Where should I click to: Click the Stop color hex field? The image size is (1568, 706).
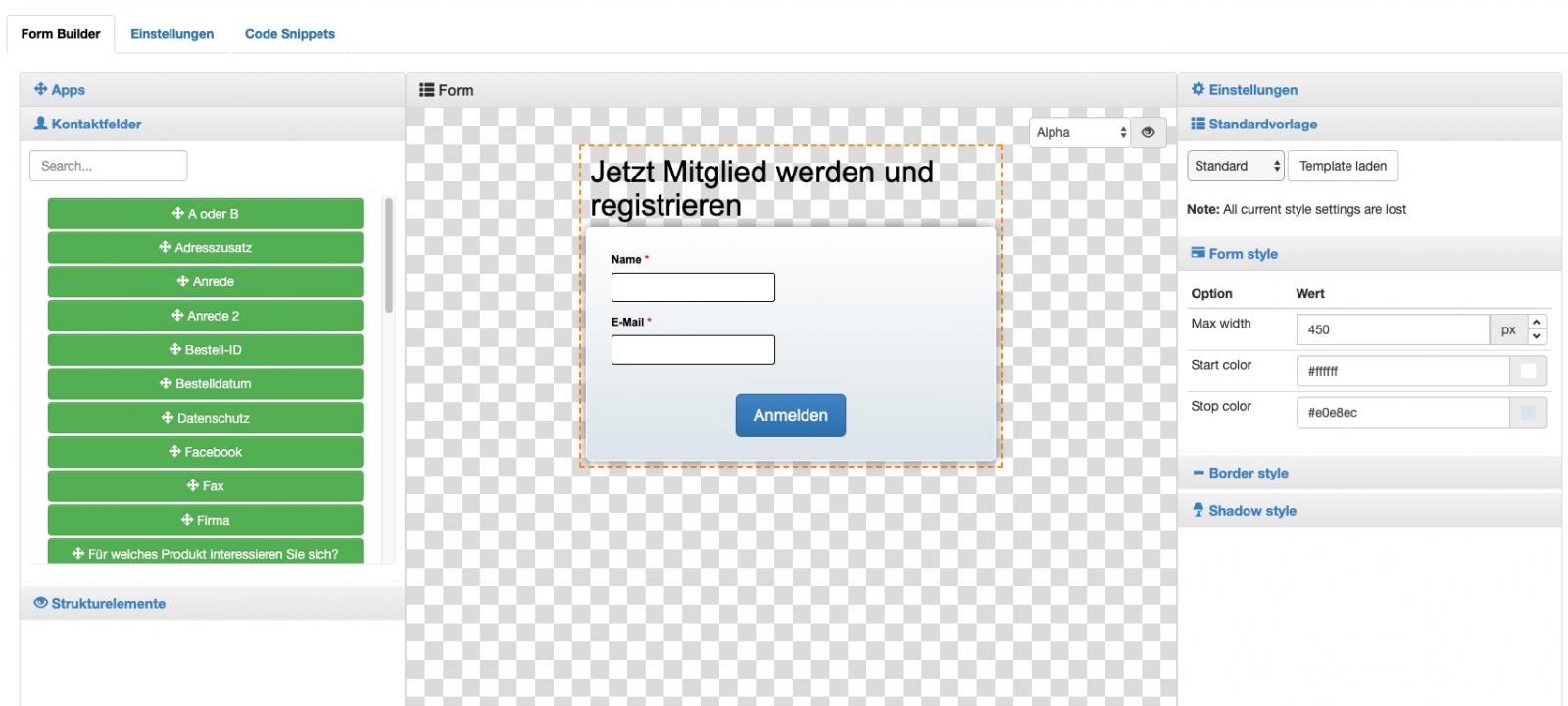1402,412
